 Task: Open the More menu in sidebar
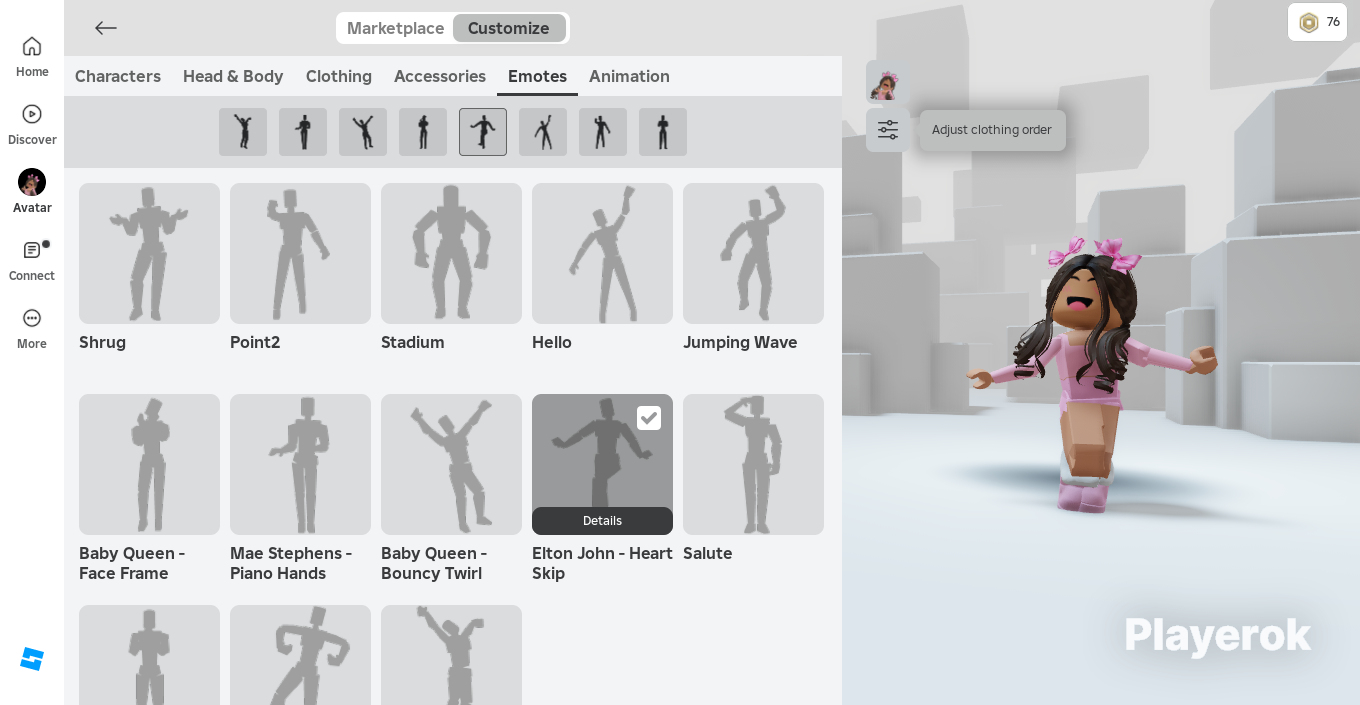pos(32,329)
